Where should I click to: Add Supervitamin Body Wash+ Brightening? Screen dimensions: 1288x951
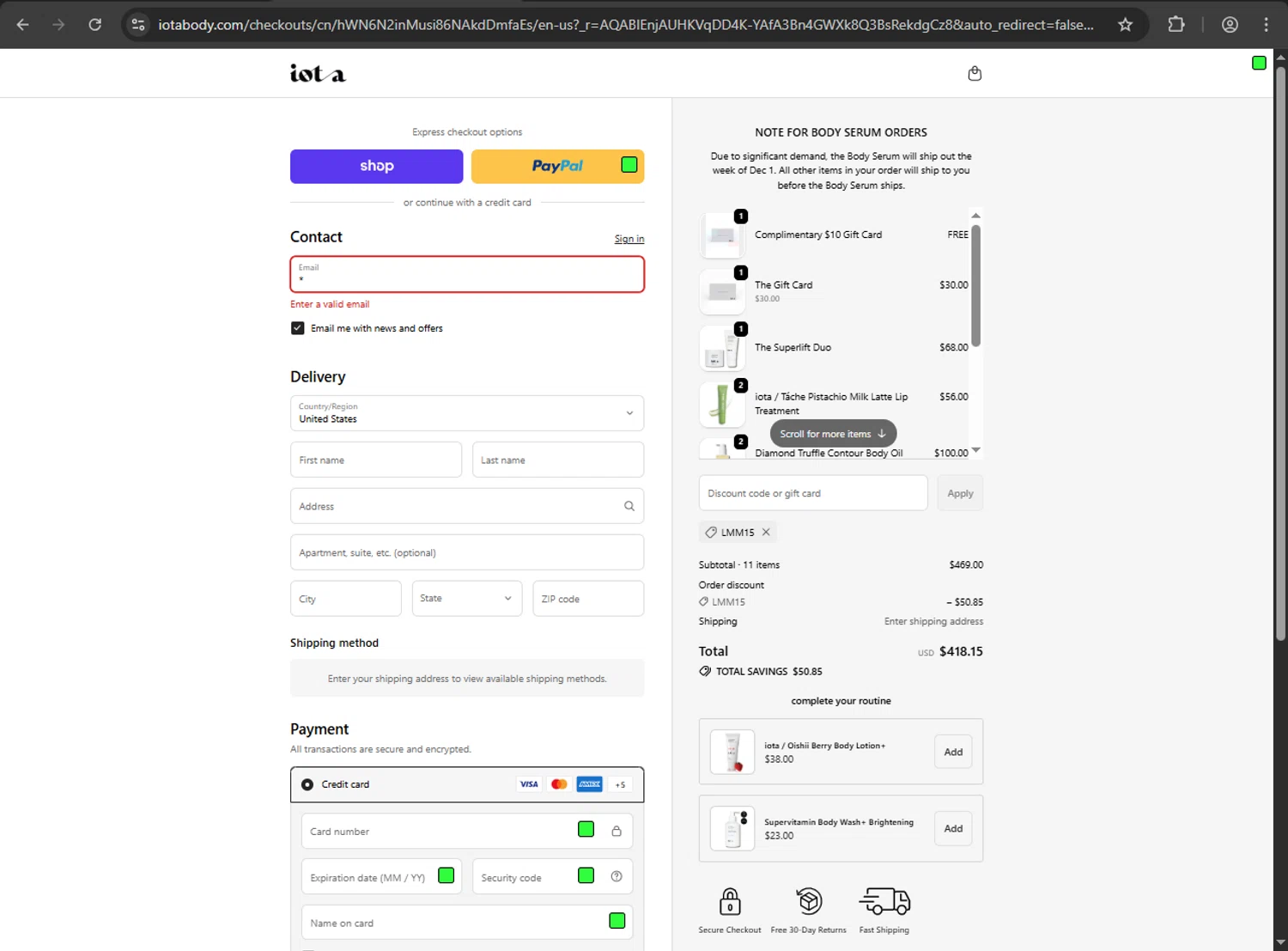point(953,828)
